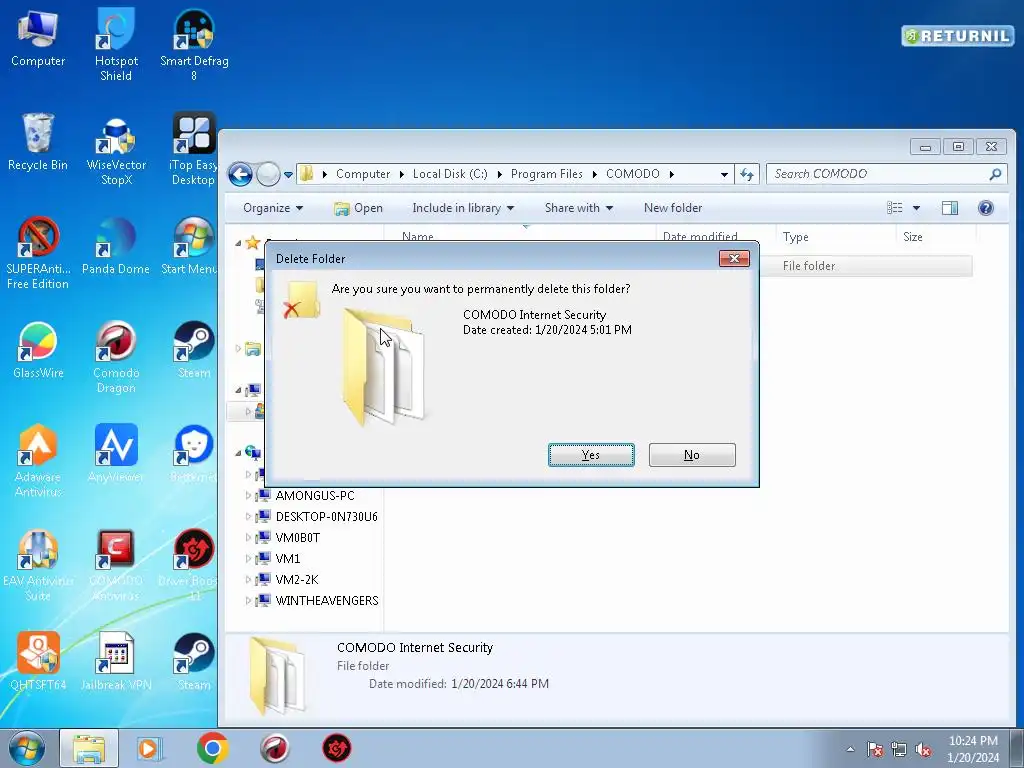
Task: Open the Computer desktop icon
Action: coord(38,39)
